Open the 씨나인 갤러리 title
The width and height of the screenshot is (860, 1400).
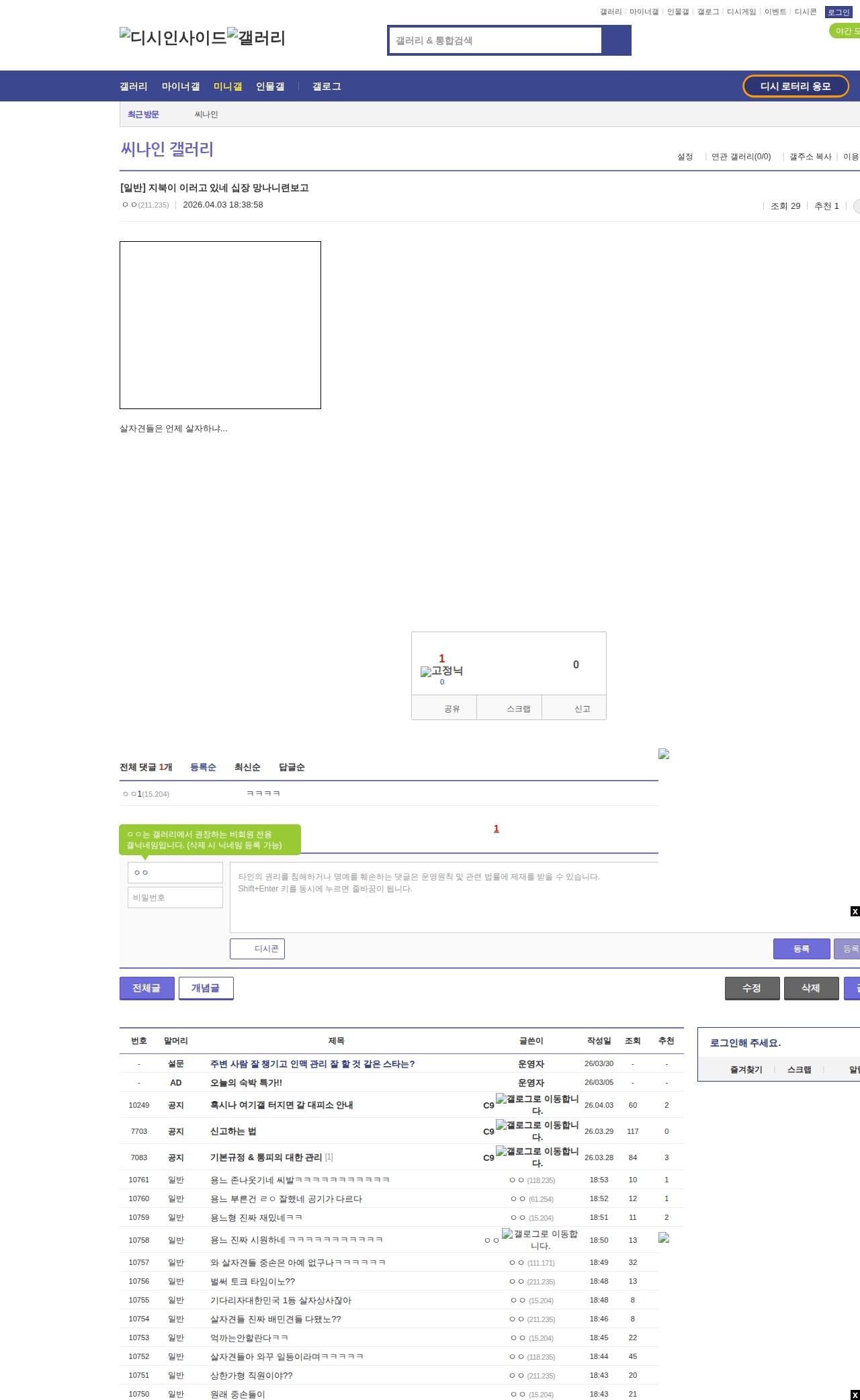coord(167,148)
